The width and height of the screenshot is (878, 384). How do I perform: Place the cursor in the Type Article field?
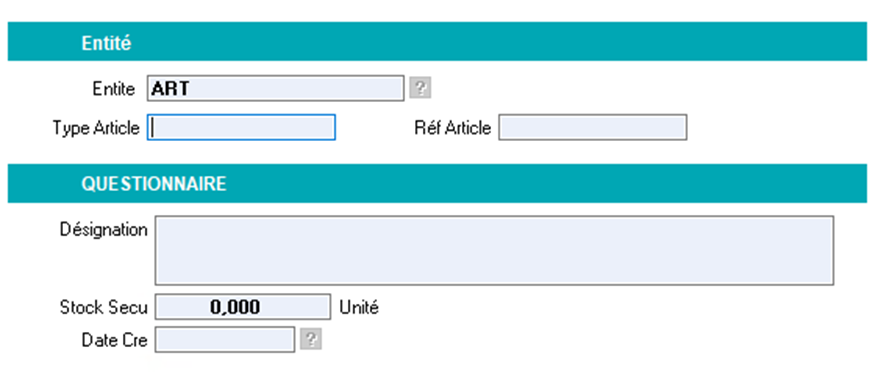pos(241,128)
